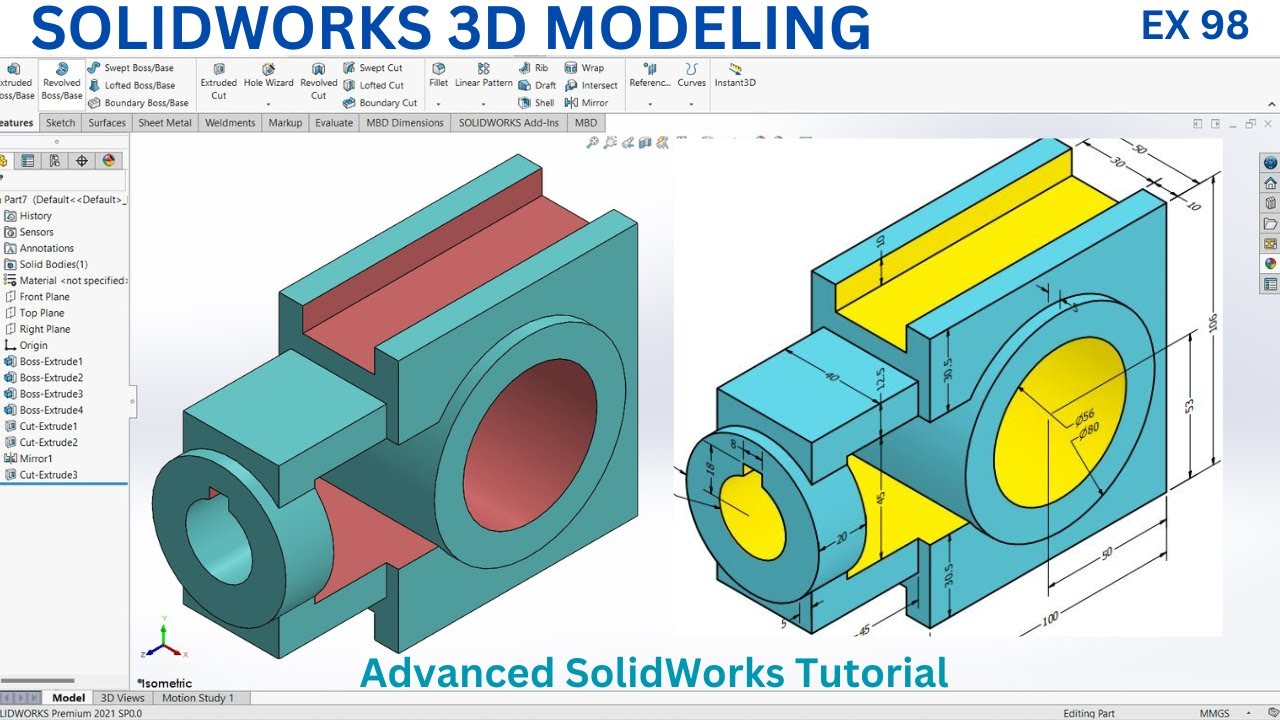
Task: Open SOLIDWORKS Add-Ins tab
Action: click(x=509, y=123)
